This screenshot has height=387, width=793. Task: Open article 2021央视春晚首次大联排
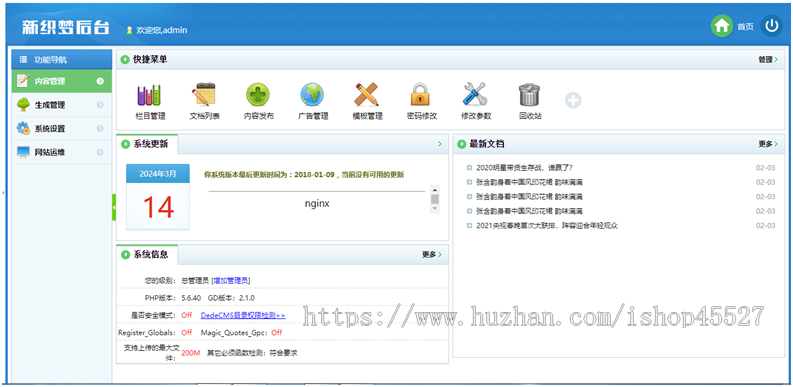pyautogui.click(x=547, y=226)
